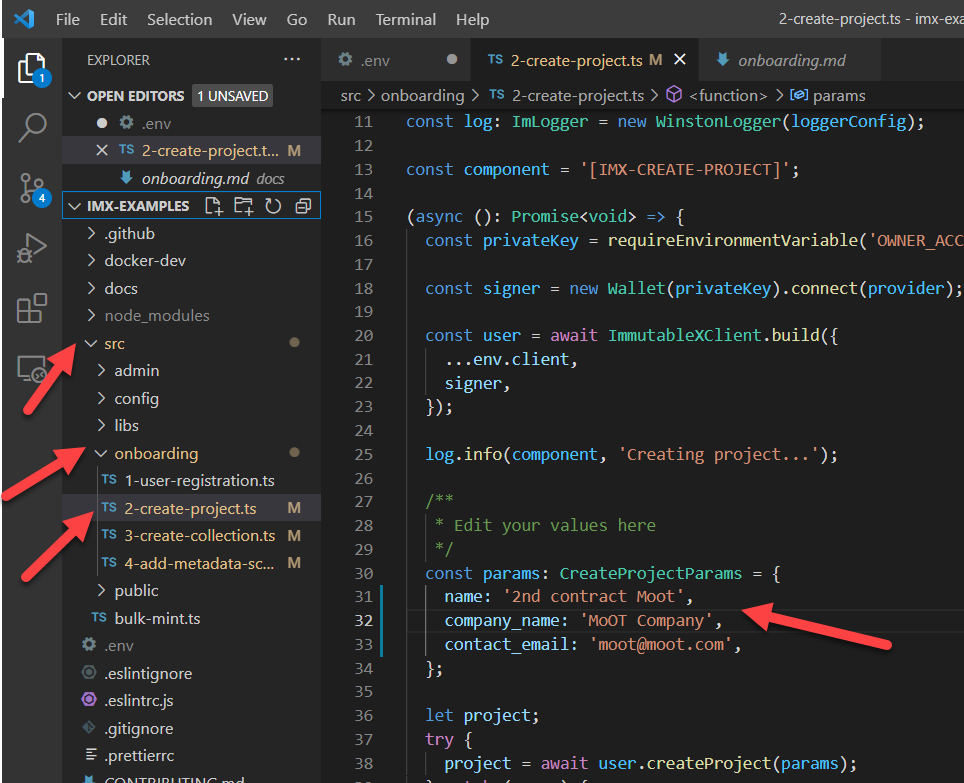Screen dimensions: 964x783
Task: Create a new folder in IMX-EXAMPLES
Action: [243, 206]
